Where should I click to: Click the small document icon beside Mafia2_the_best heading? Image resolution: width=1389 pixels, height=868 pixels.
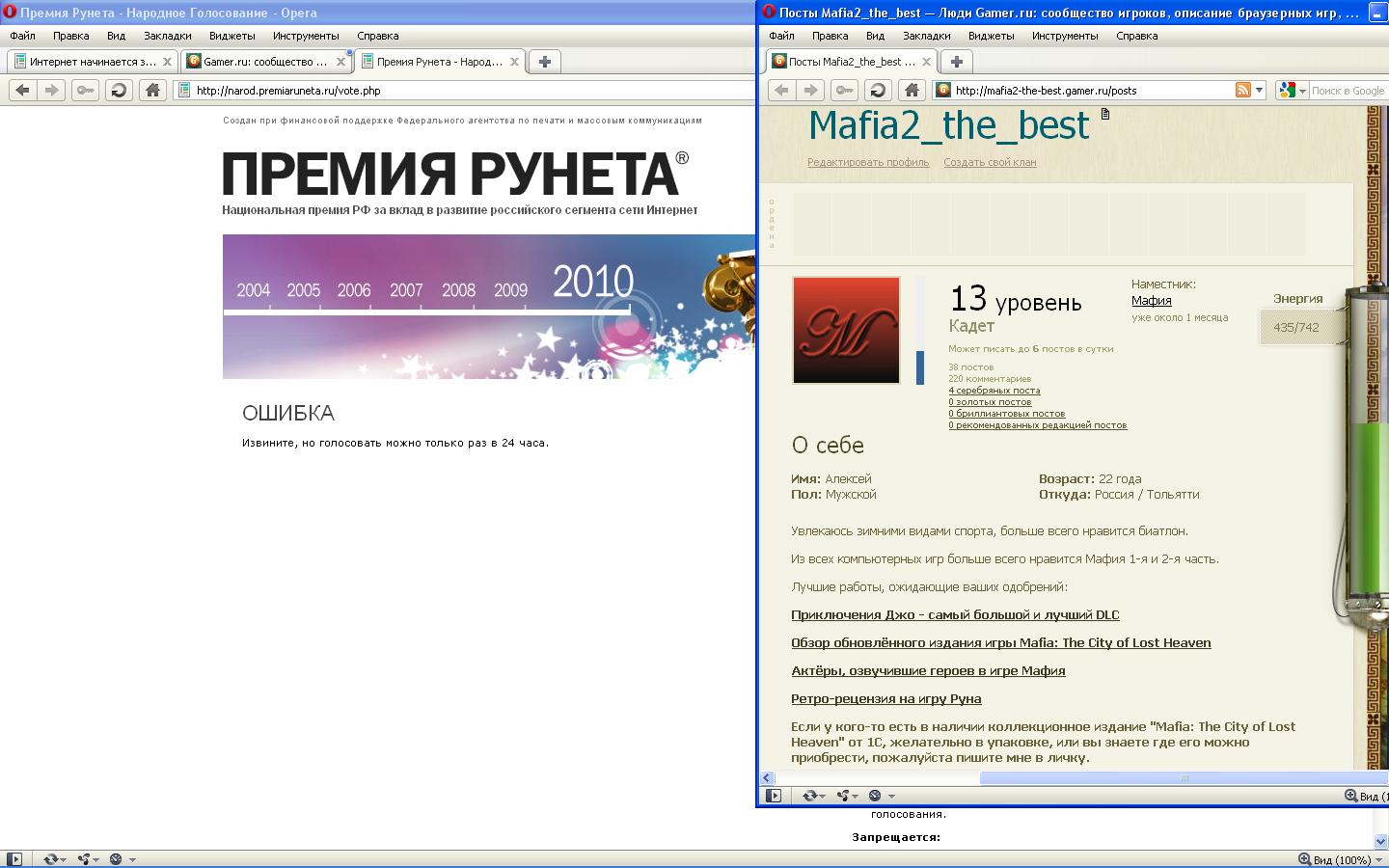1105,114
